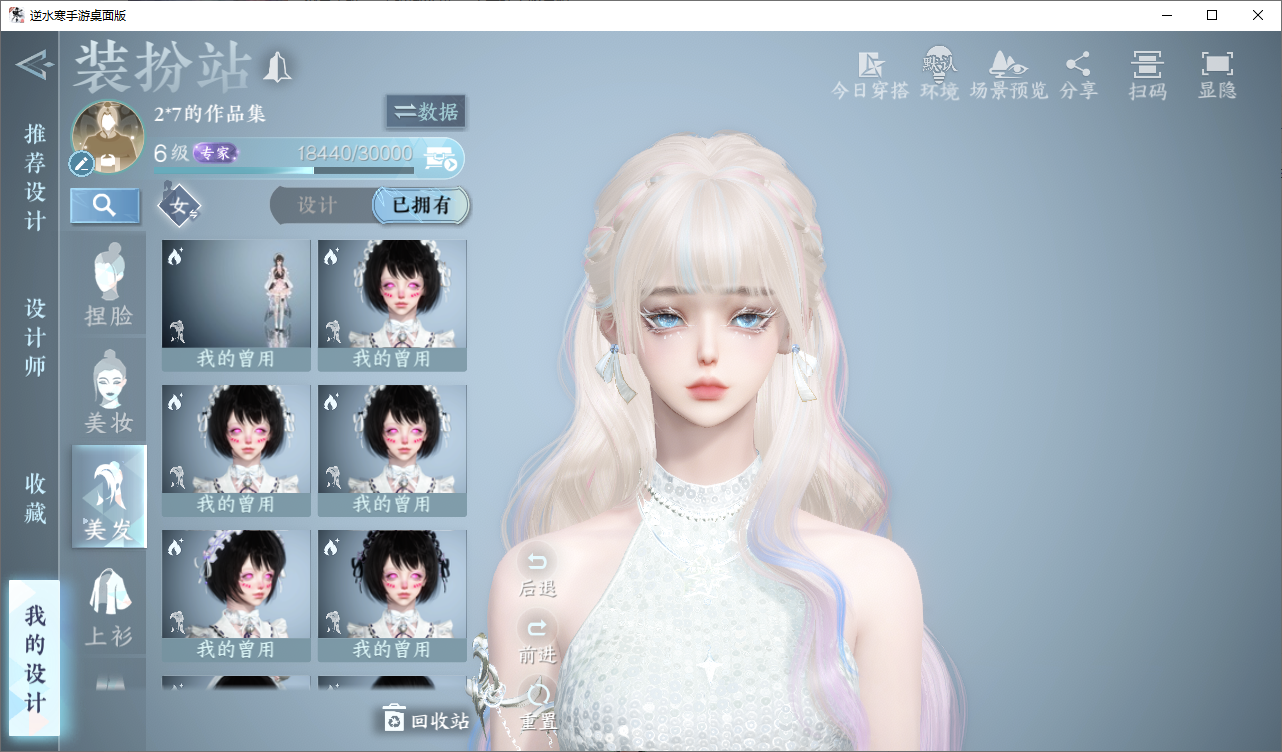Open the 环境 lighting settings
This screenshot has height=752, width=1282.
pos(939,75)
